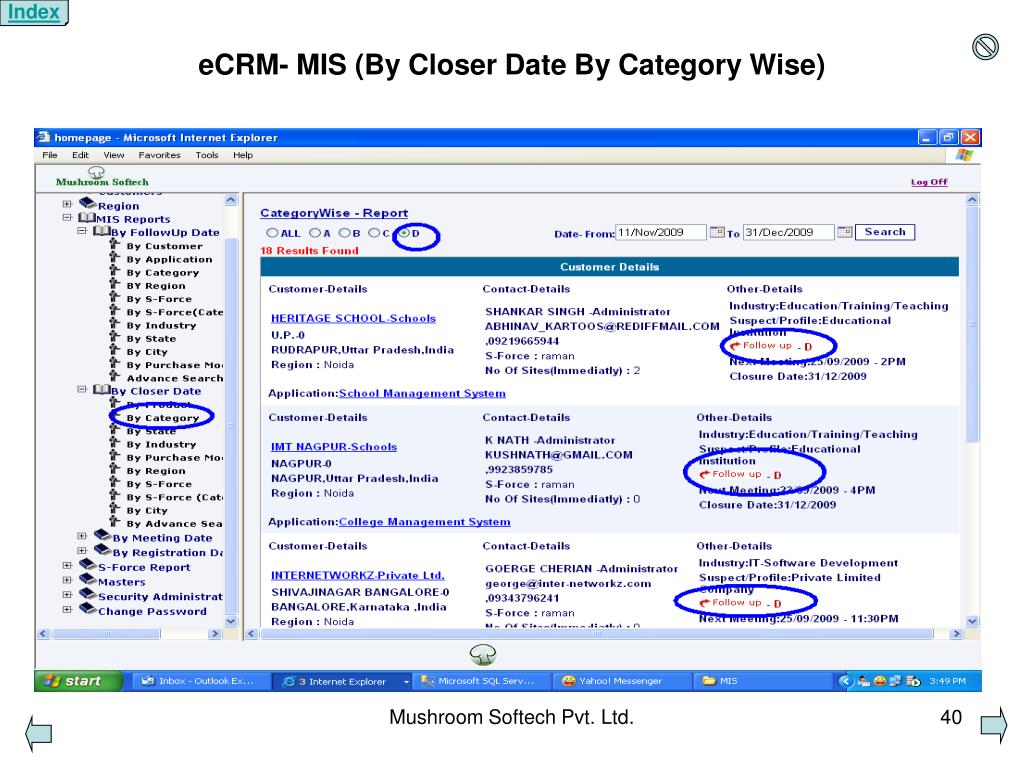Image resolution: width=1024 pixels, height=768 pixels.
Task: Click the Log Off link
Action: pos(929,182)
